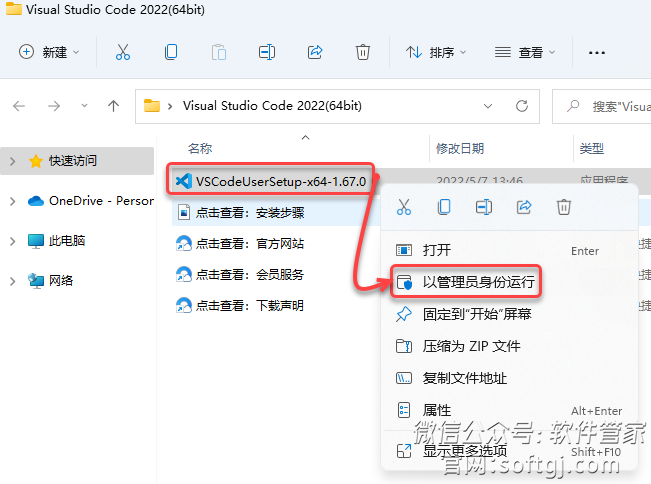Click the search box for this folder
This screenshot has width=651, height=484.
[x=602, y=106]
